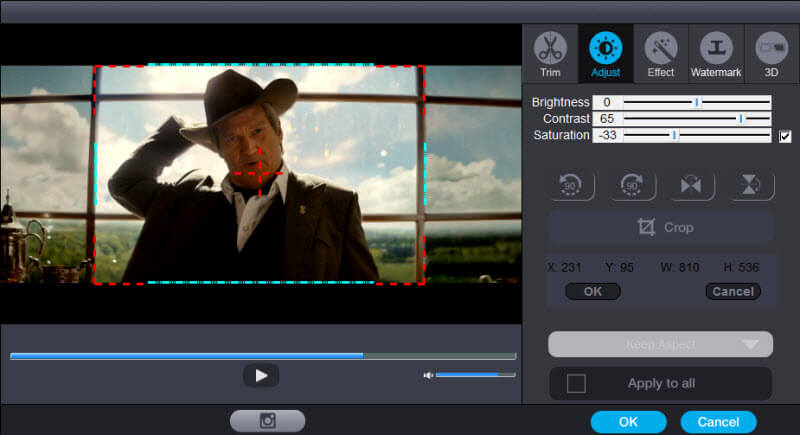800x435 pixels.
Task: Toggle the checkbox beside Saturation slider
Action: point(785,136)
